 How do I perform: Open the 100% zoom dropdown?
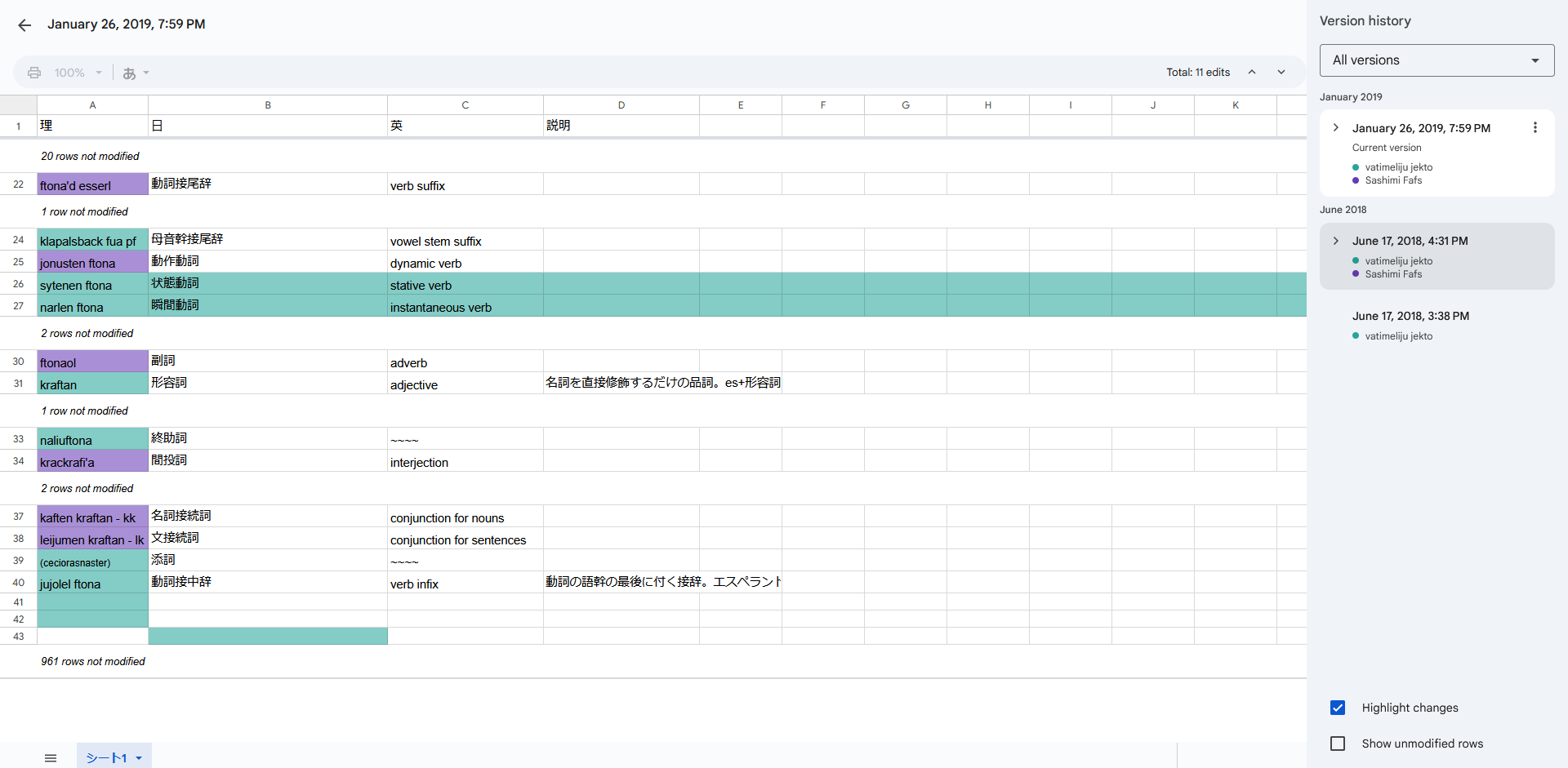tap(78, 73)
